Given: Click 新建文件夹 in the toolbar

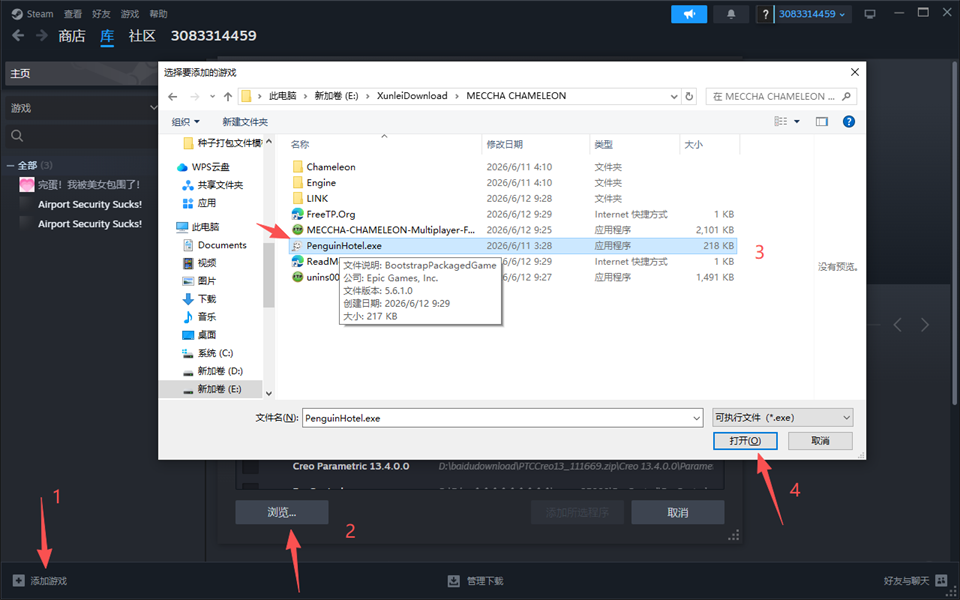Looking at the screenshot, I should point(245,122).
